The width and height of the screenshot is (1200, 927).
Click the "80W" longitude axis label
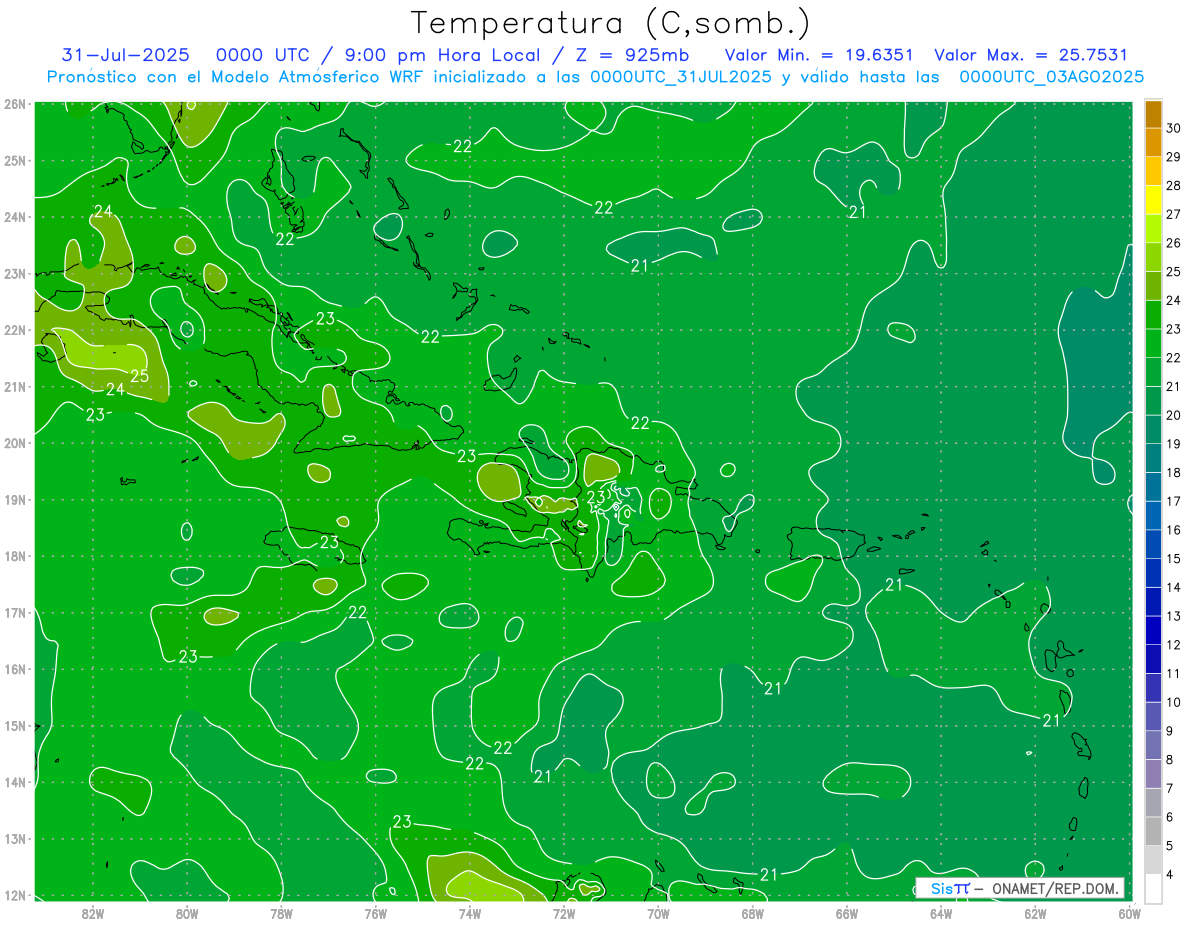click(x=187, y=913)
